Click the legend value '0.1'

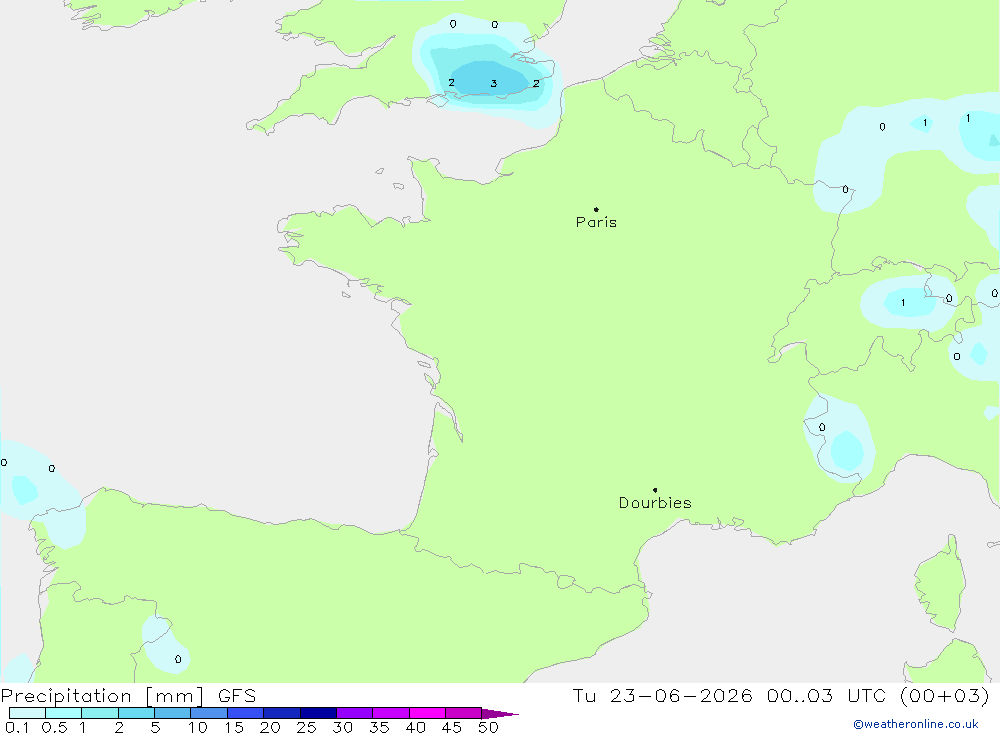coord(17,727)
